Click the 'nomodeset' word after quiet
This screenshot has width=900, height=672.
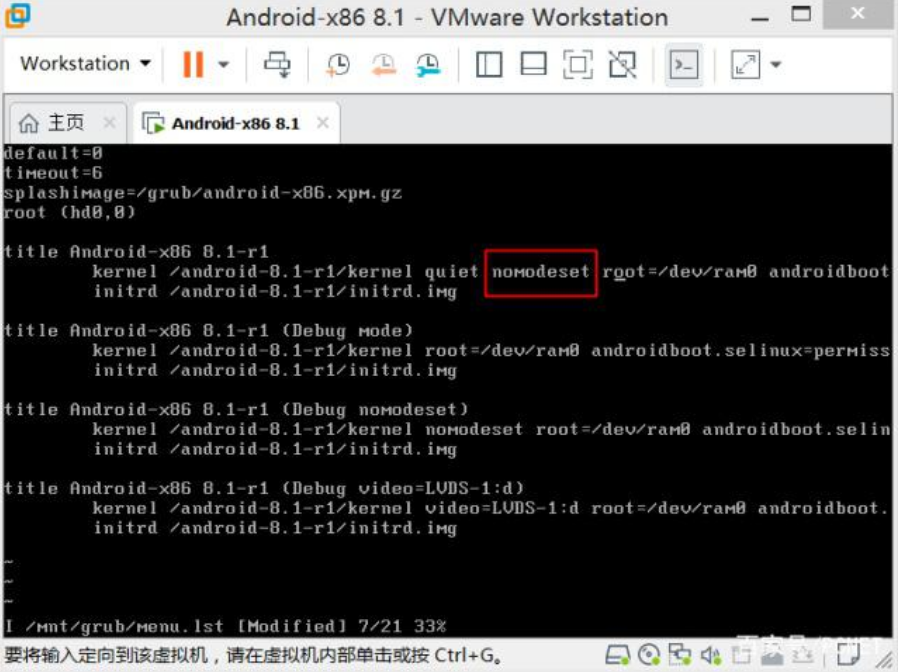[540, 272]
